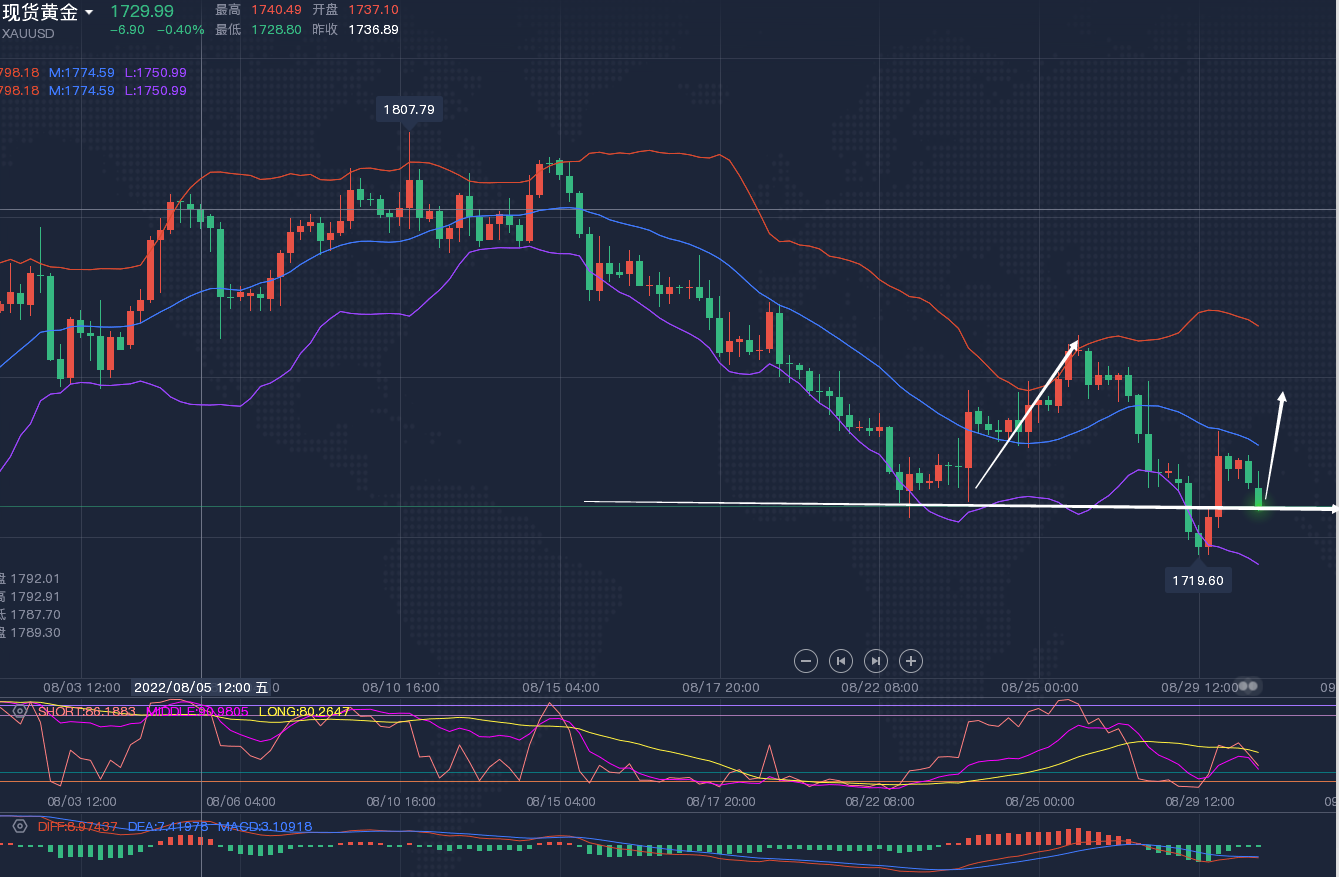Click the 最高 value 1740.49
Image resolution: width=1339 pixels, height=877 pixels.
point(275,9)
